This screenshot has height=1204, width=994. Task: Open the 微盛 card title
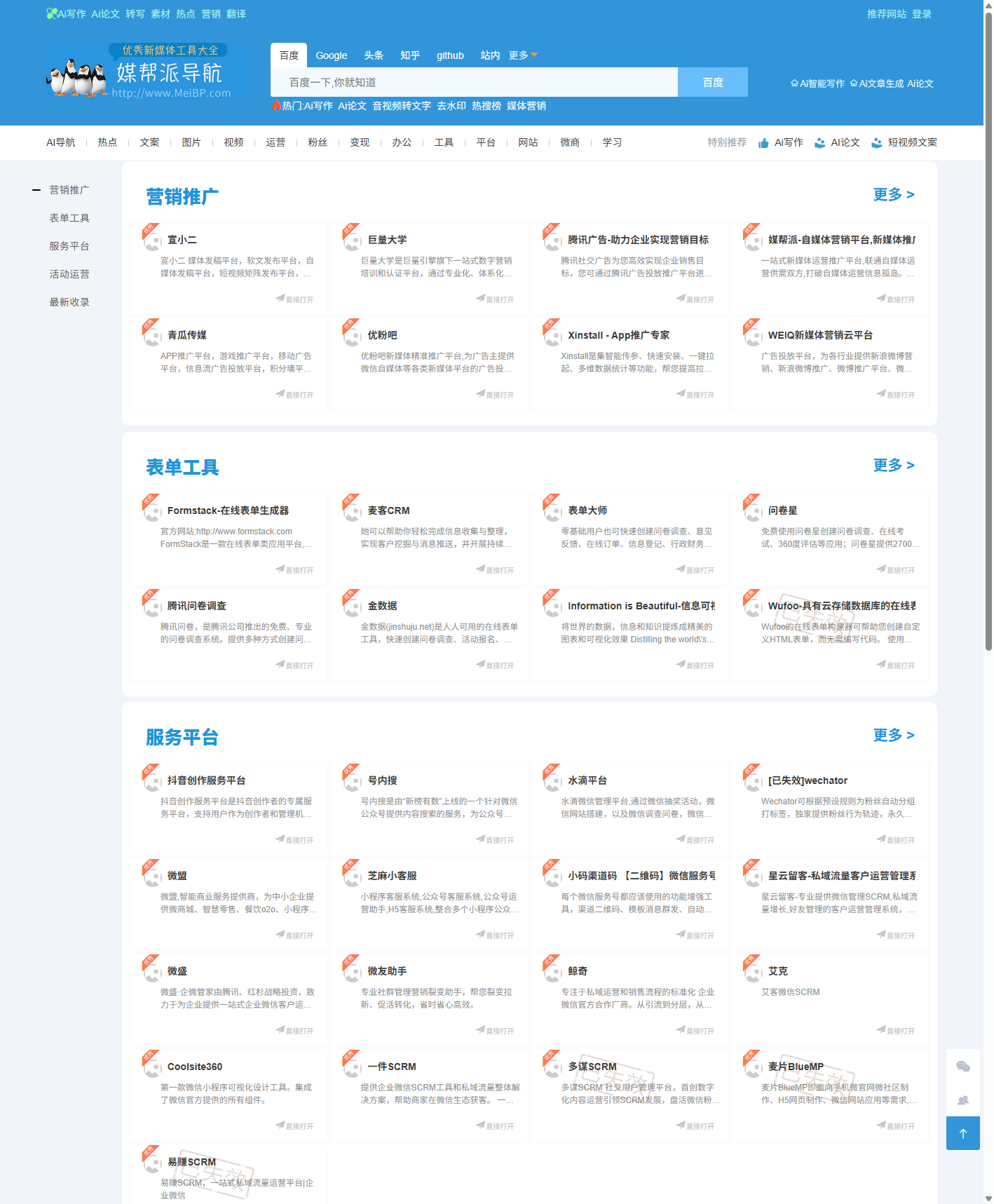[177, 971]
